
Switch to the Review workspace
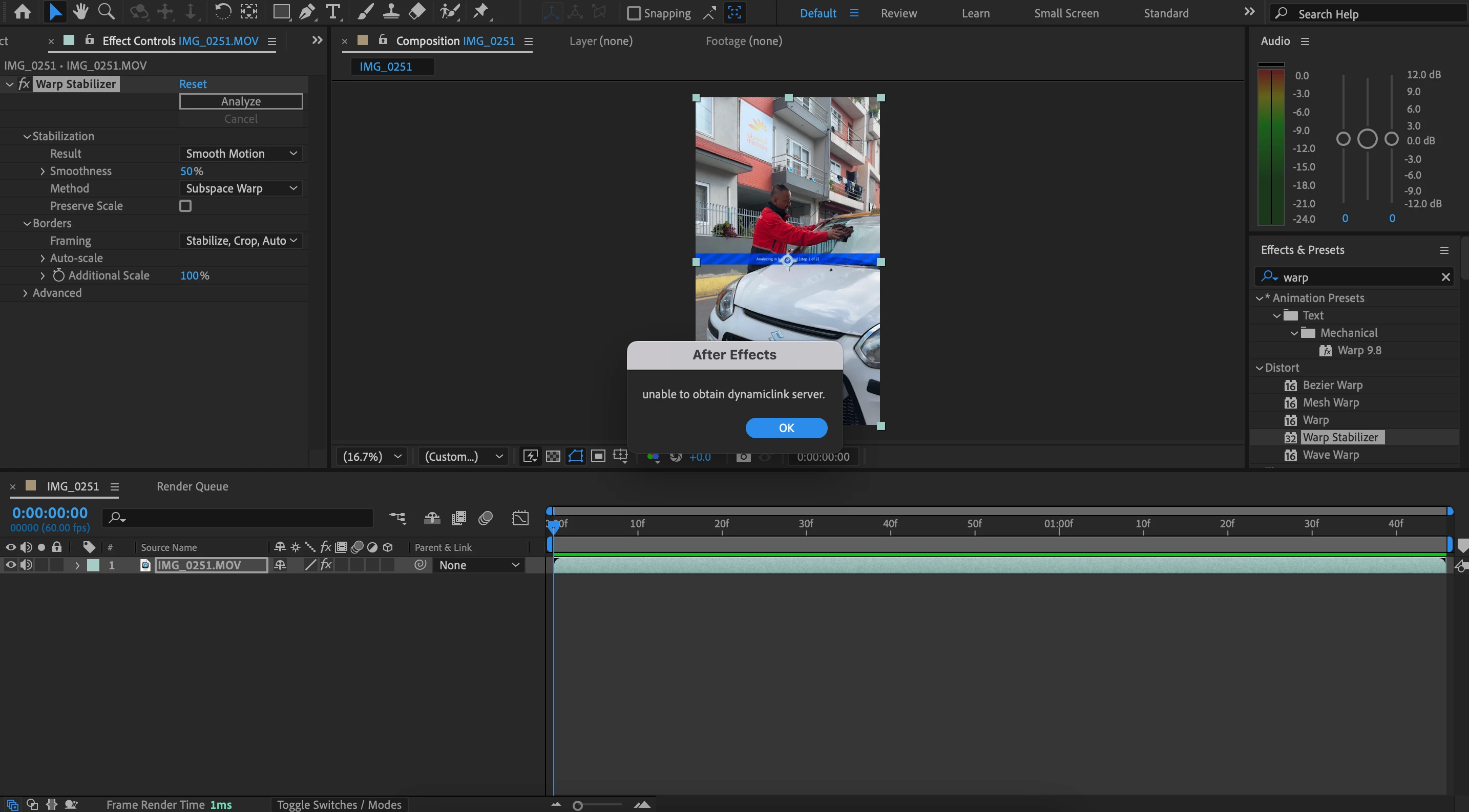click(898, 13)
